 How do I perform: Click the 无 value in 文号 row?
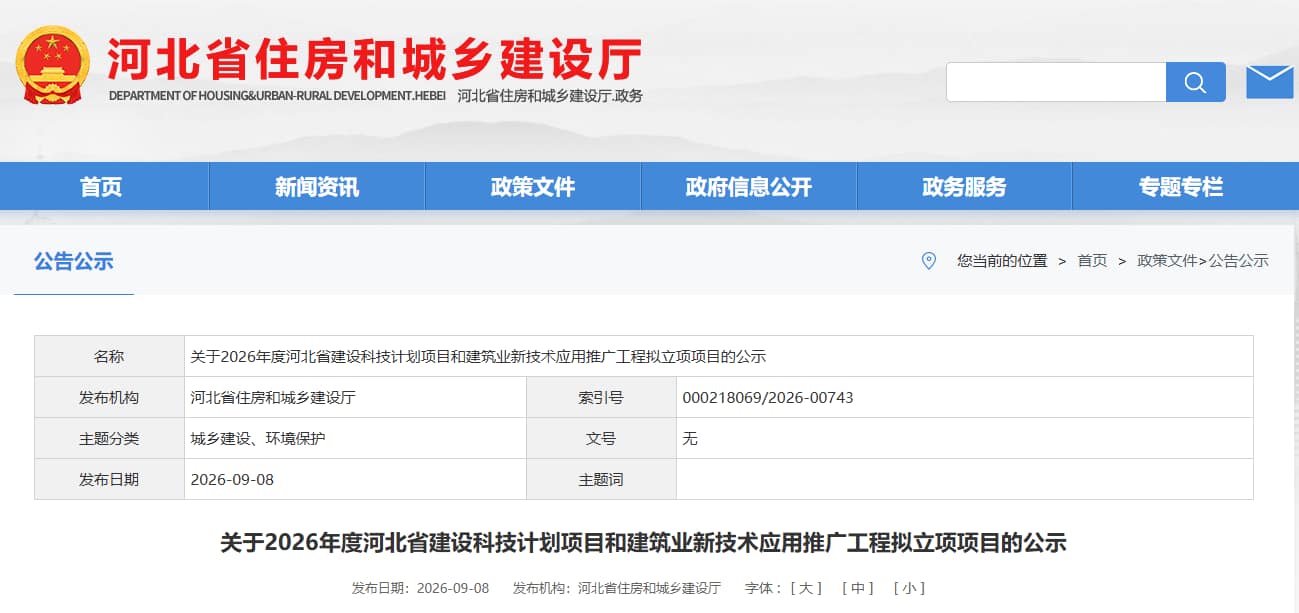(690, 439)
